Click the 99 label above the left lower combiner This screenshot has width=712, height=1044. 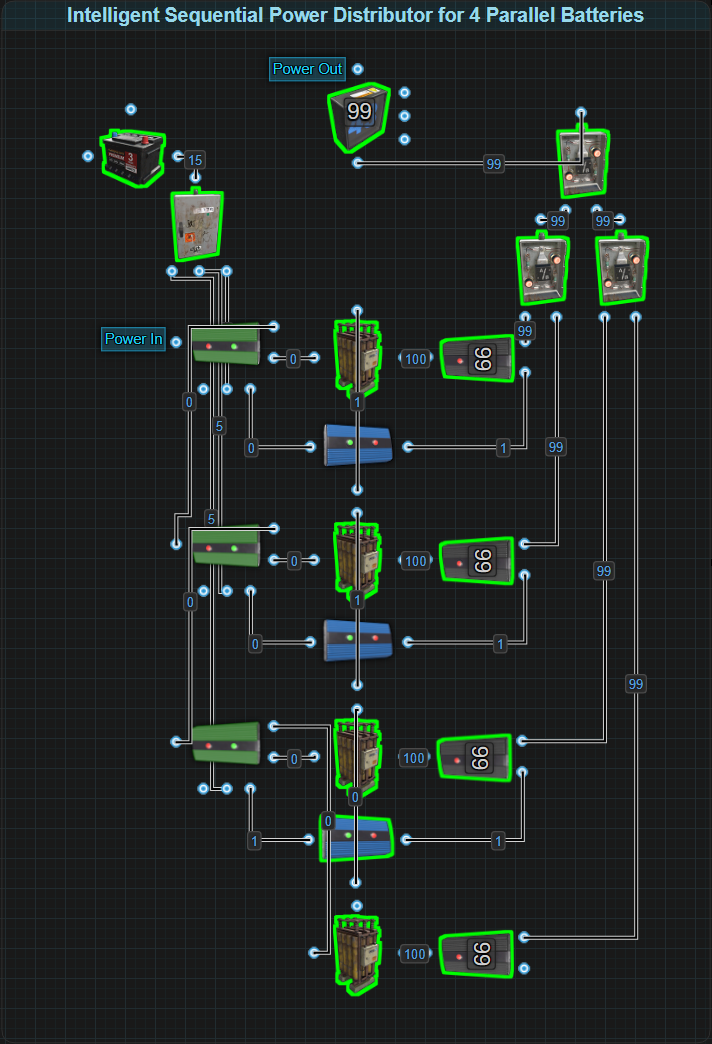pyautogui.click(x=557, y=221)
